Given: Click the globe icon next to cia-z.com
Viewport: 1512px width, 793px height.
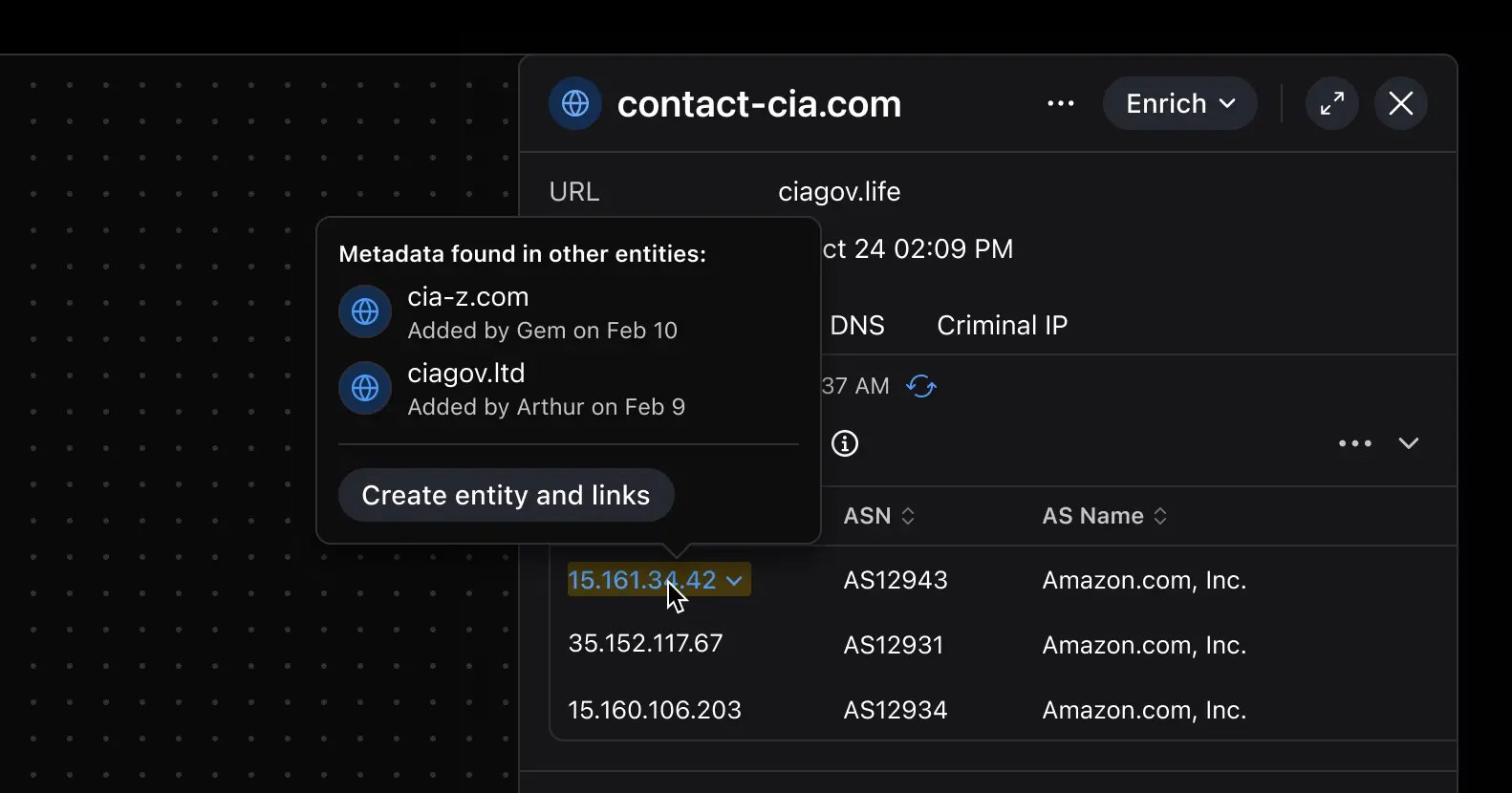Looking at the screenshot, I should 365,311.
